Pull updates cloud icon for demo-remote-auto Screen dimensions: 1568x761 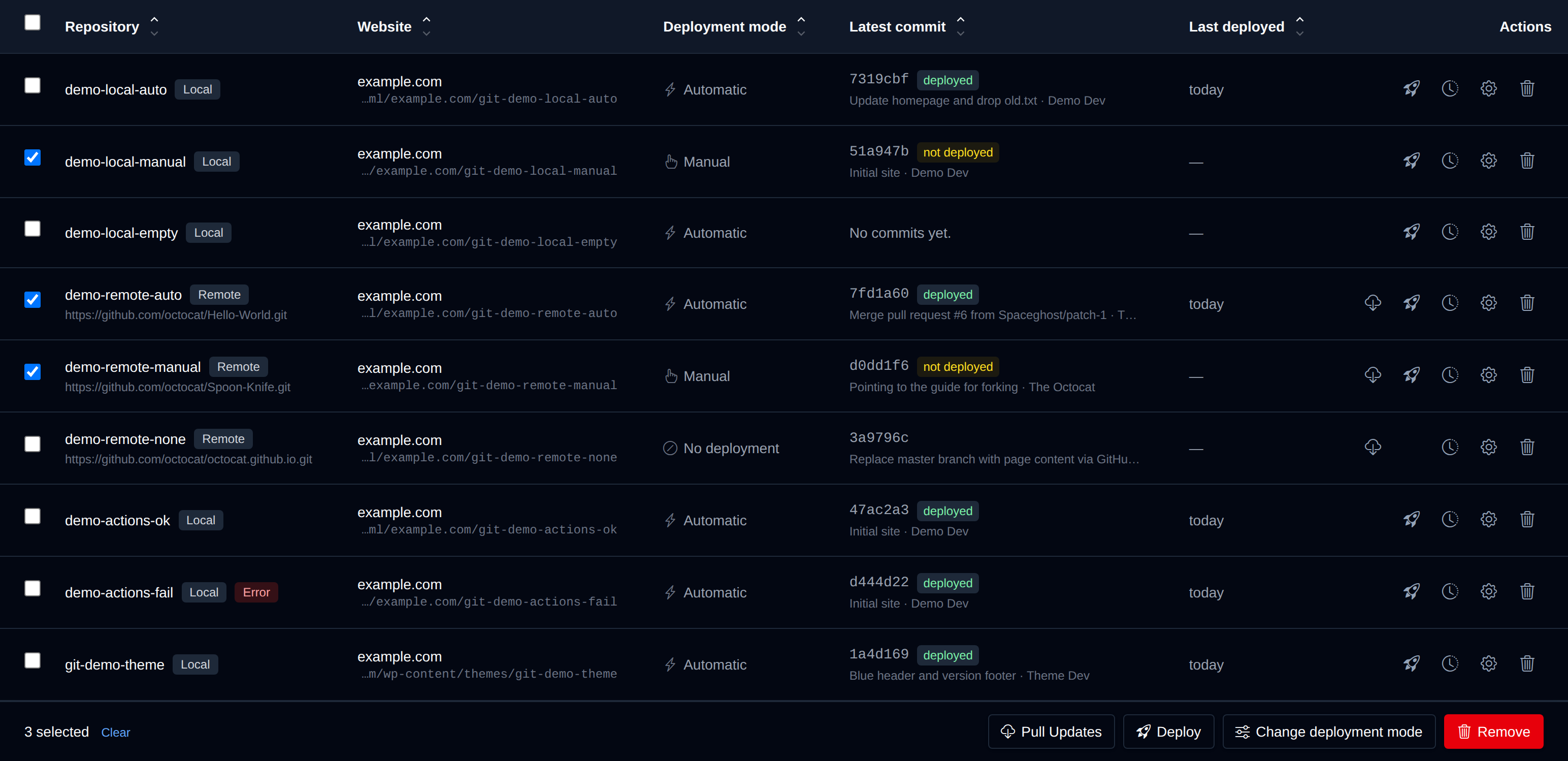[x=1373, y=303]
